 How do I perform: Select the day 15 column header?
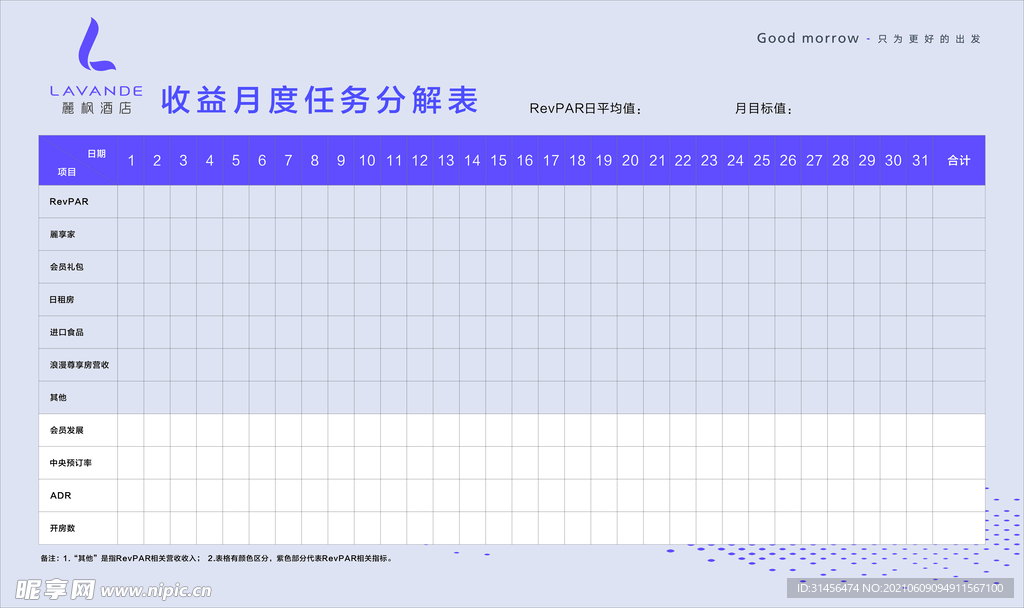[498, 161]
